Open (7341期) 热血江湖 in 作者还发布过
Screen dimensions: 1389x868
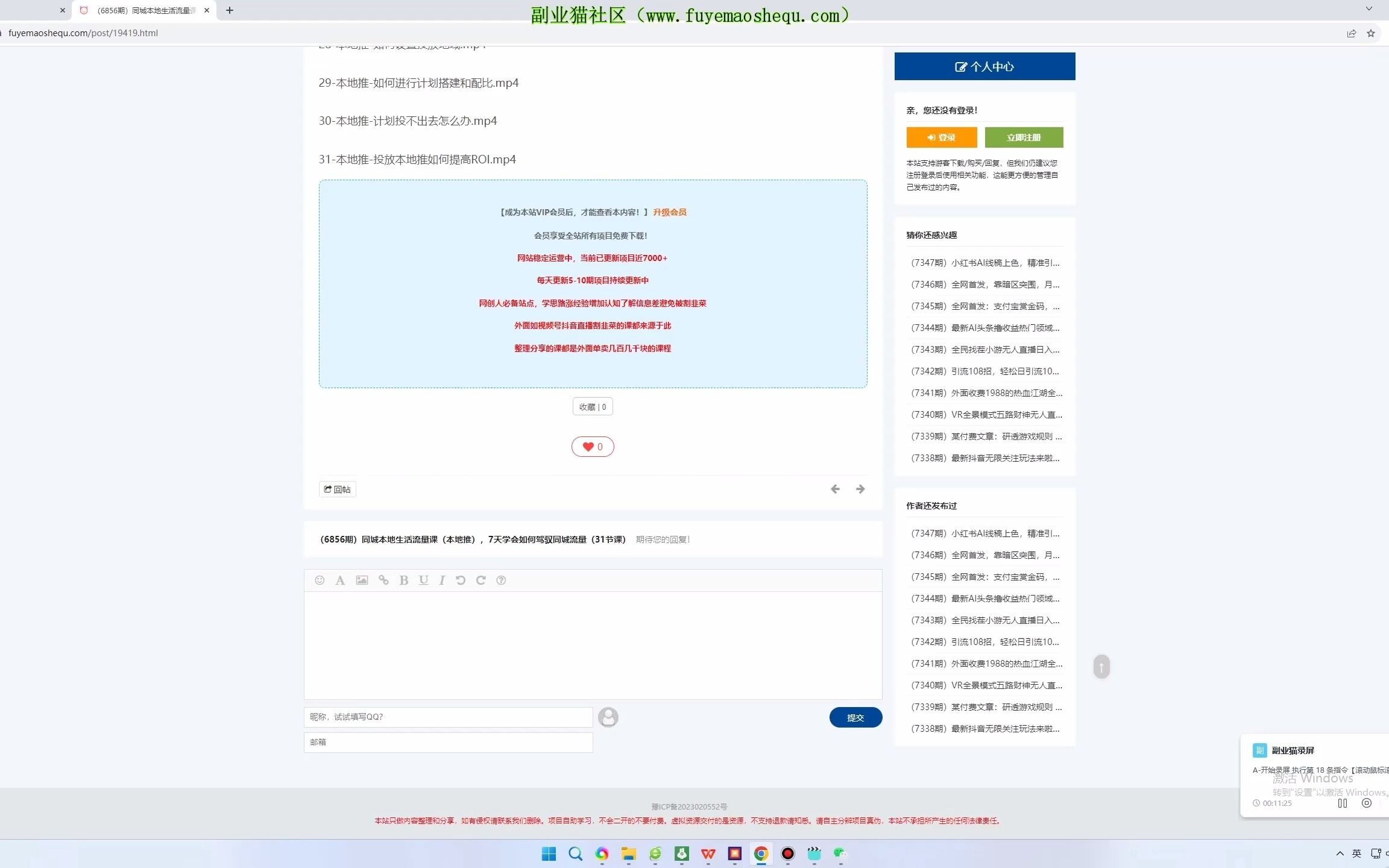[986, 664]
